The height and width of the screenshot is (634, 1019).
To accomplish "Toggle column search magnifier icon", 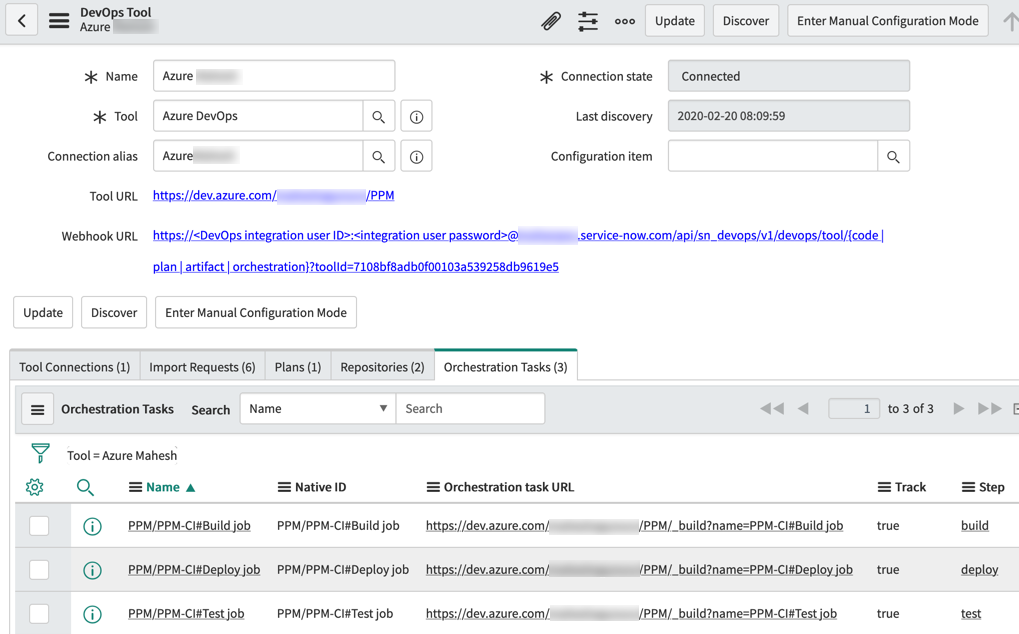I will coord(85,487).
